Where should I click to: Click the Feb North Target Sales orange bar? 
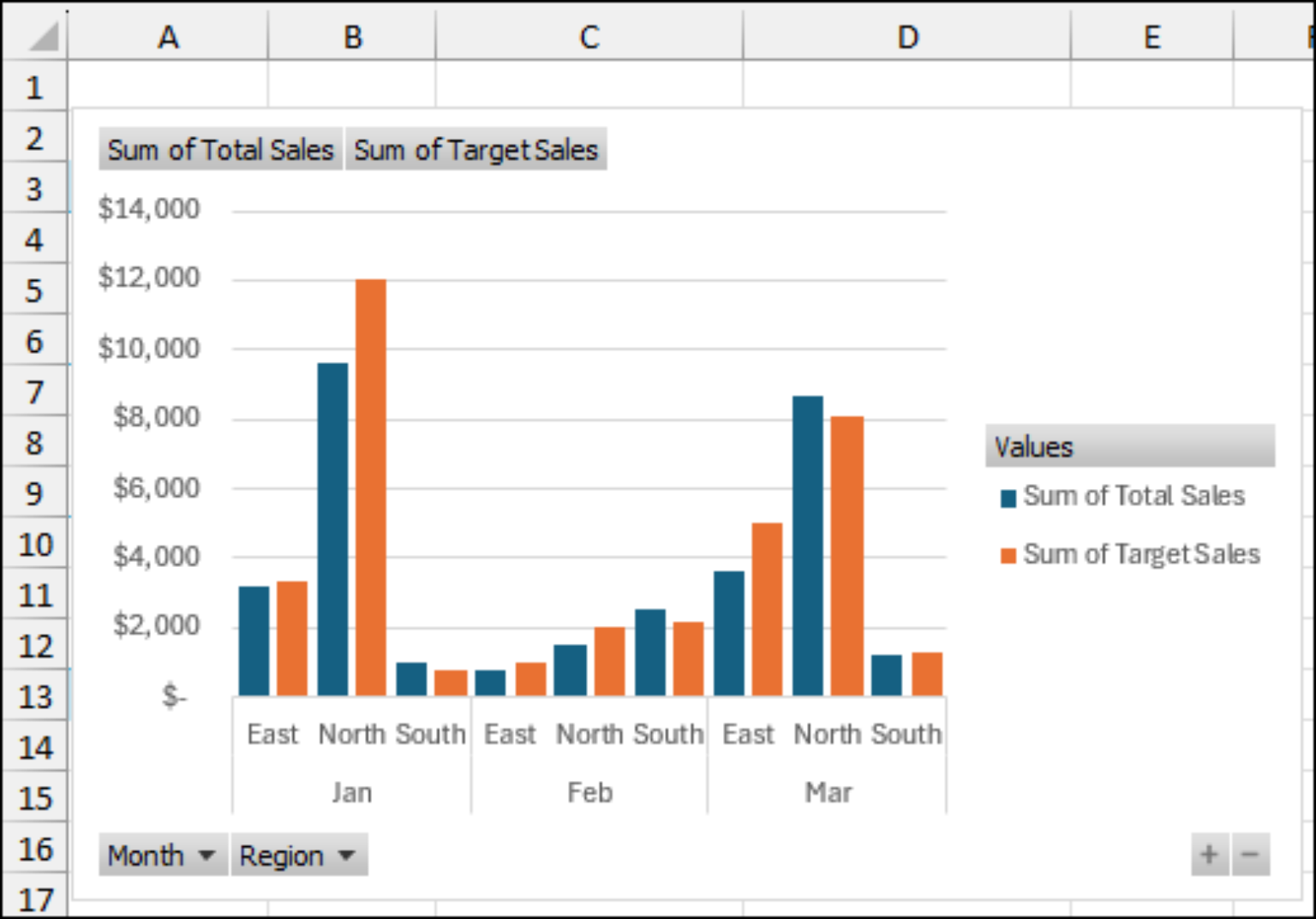click(x=610, y=661)
